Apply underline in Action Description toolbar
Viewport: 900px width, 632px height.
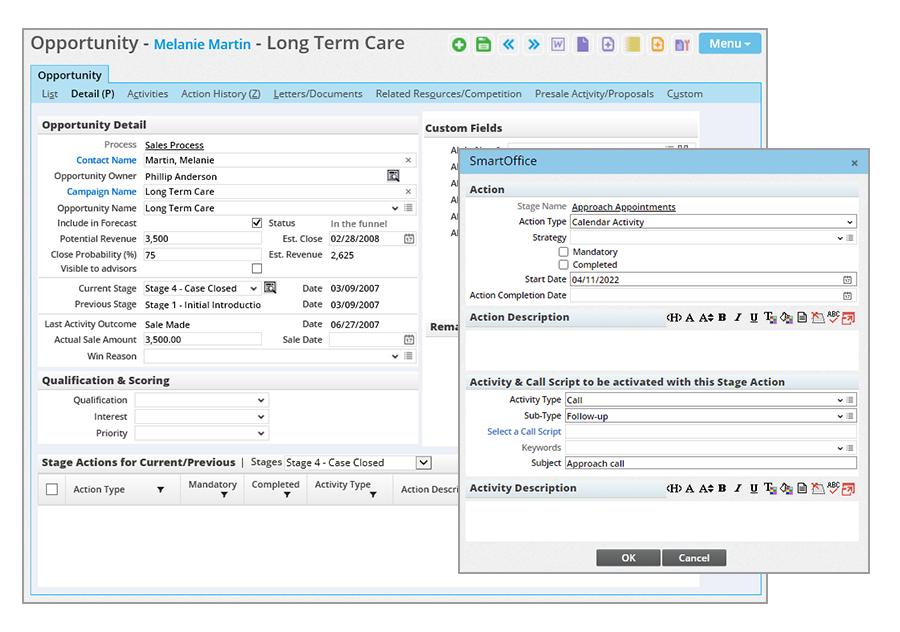point(754,317)
